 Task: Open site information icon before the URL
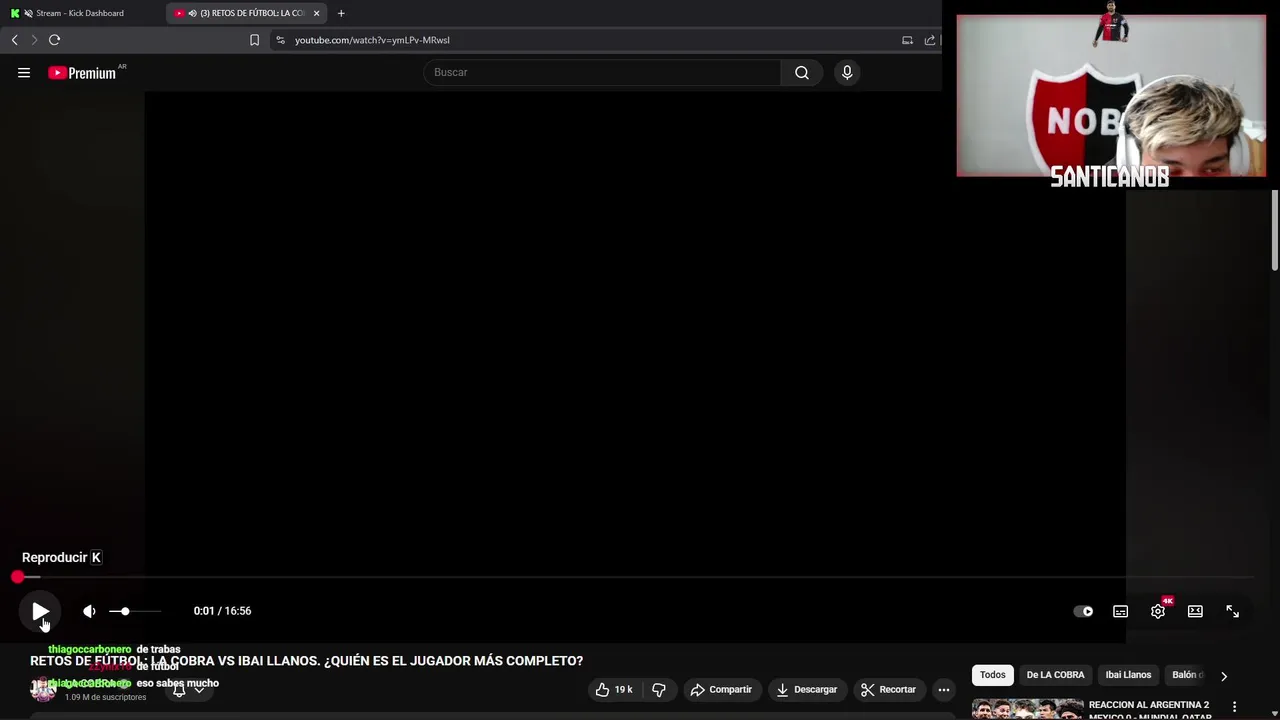280,40
